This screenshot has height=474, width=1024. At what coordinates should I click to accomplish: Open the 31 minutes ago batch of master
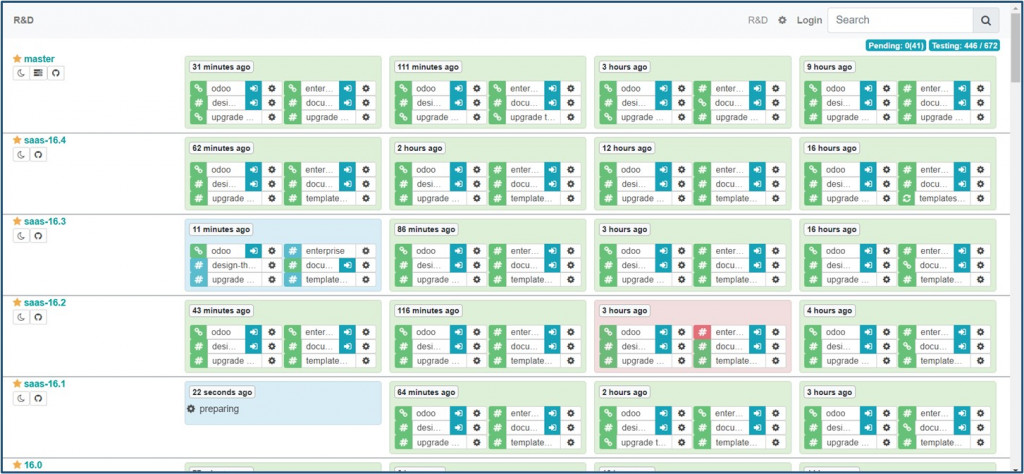coord(221,67)
